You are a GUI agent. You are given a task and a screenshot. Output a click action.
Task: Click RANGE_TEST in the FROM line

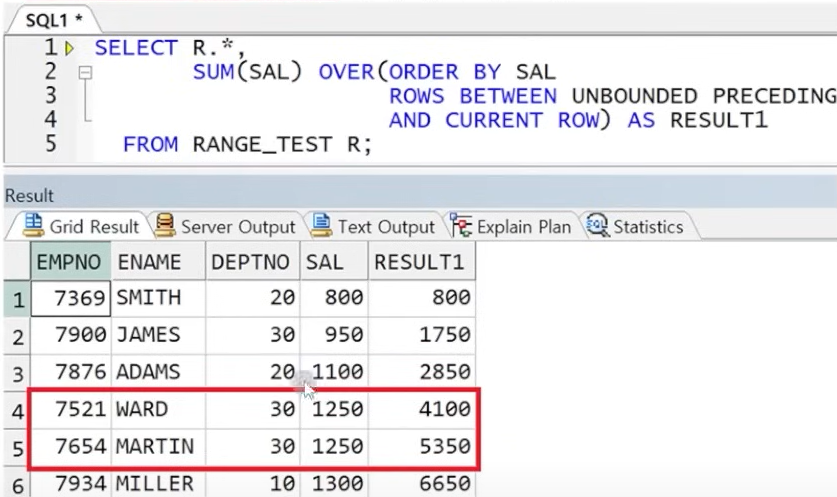(263, 145)
